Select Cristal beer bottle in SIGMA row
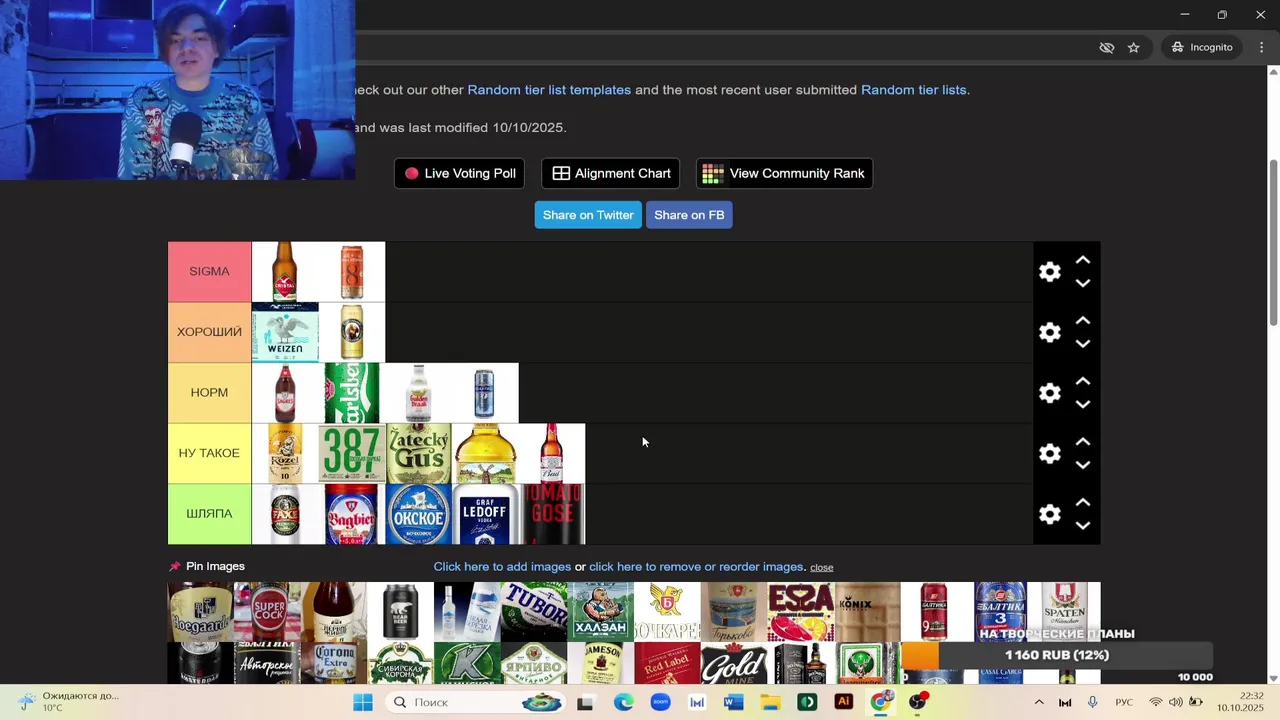Viewport: 1280px width, 720px height. pos(285,272)
